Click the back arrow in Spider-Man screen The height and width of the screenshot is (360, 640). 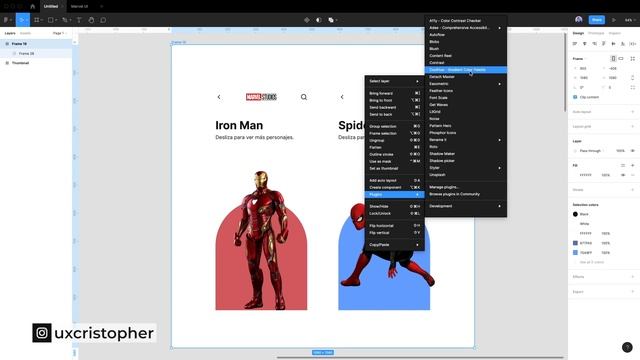[x=342, y=97]
